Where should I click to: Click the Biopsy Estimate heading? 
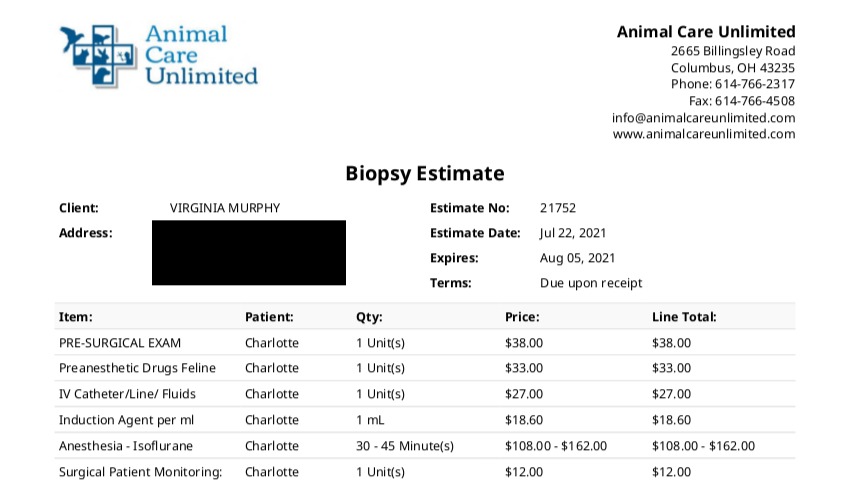coord(425,173)
